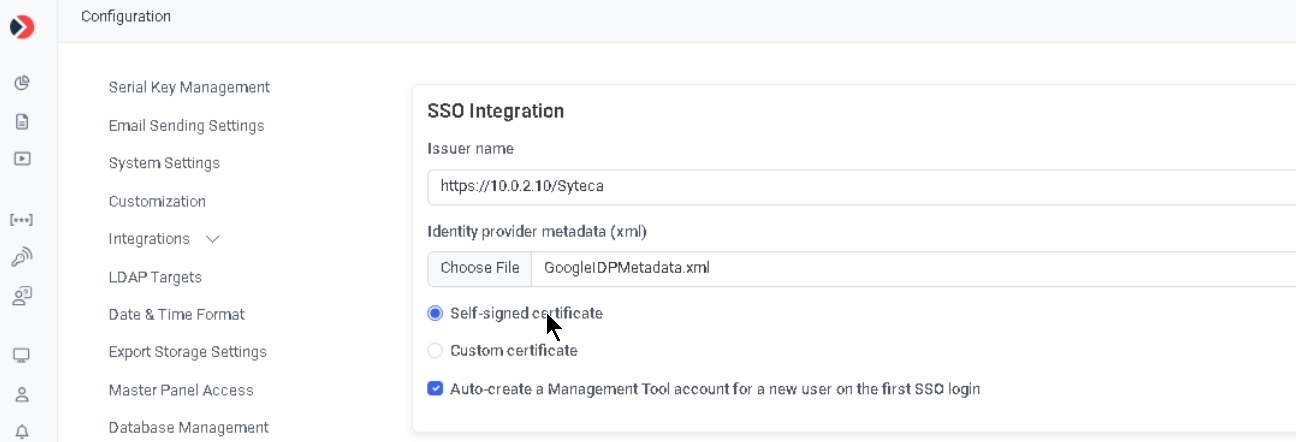
Task: Open Date & Time Format settings
Action: 176,314
